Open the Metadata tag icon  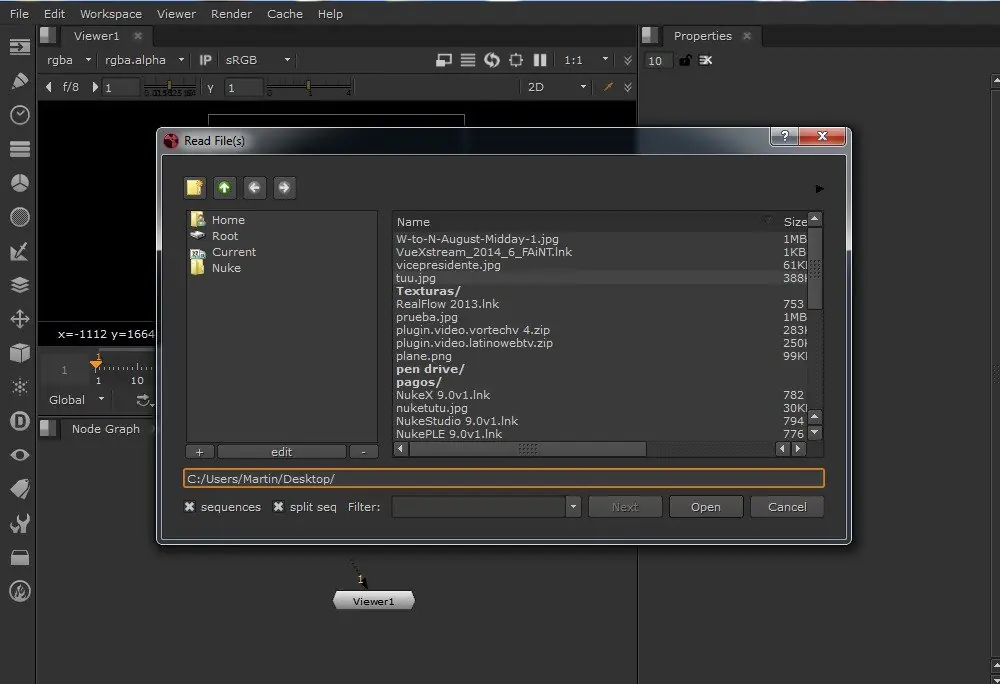20,489
